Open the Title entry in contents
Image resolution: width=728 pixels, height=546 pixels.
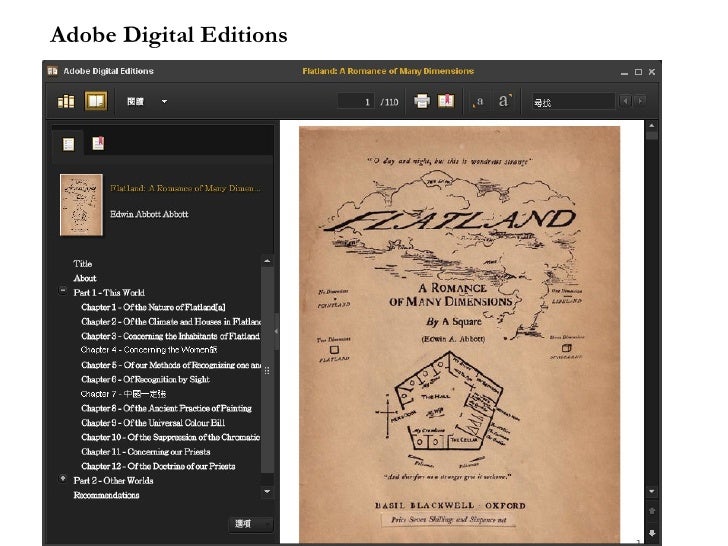(x=83, y=264)
